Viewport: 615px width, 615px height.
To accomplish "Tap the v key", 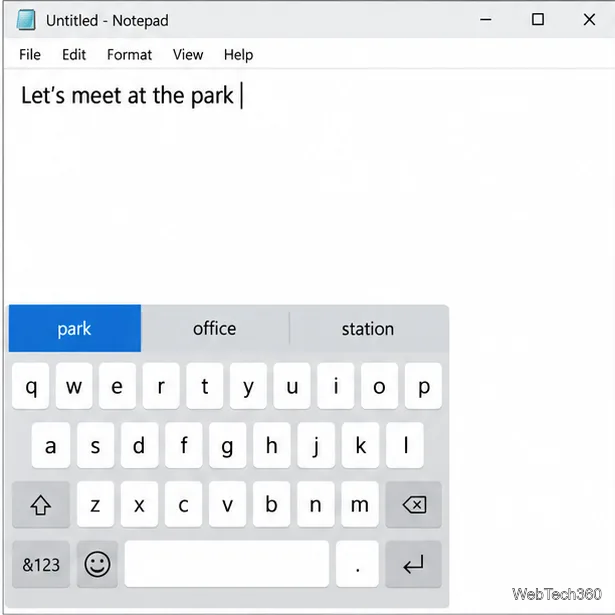I will coord(227,505).
